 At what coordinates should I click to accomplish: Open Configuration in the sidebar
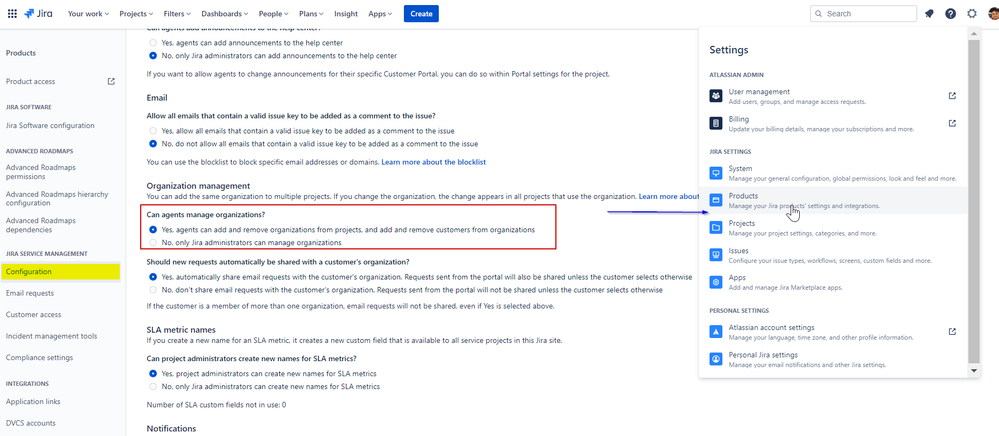pos(60,272)
